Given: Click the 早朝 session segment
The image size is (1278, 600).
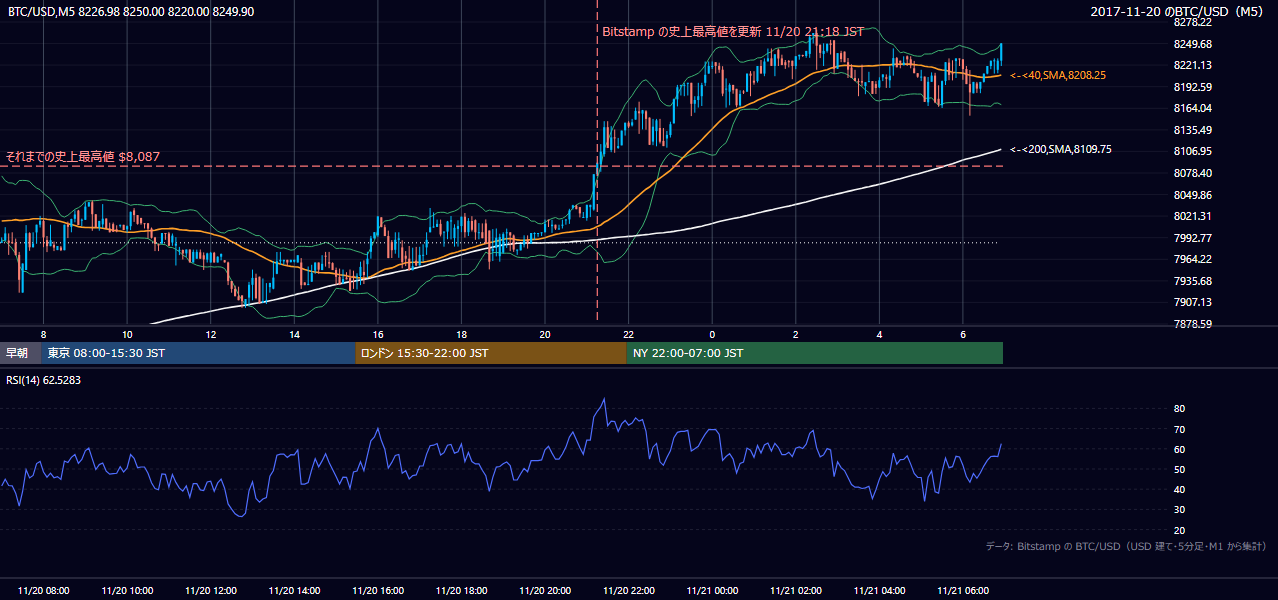Looking at the screenshot, I should pos(21,353).
